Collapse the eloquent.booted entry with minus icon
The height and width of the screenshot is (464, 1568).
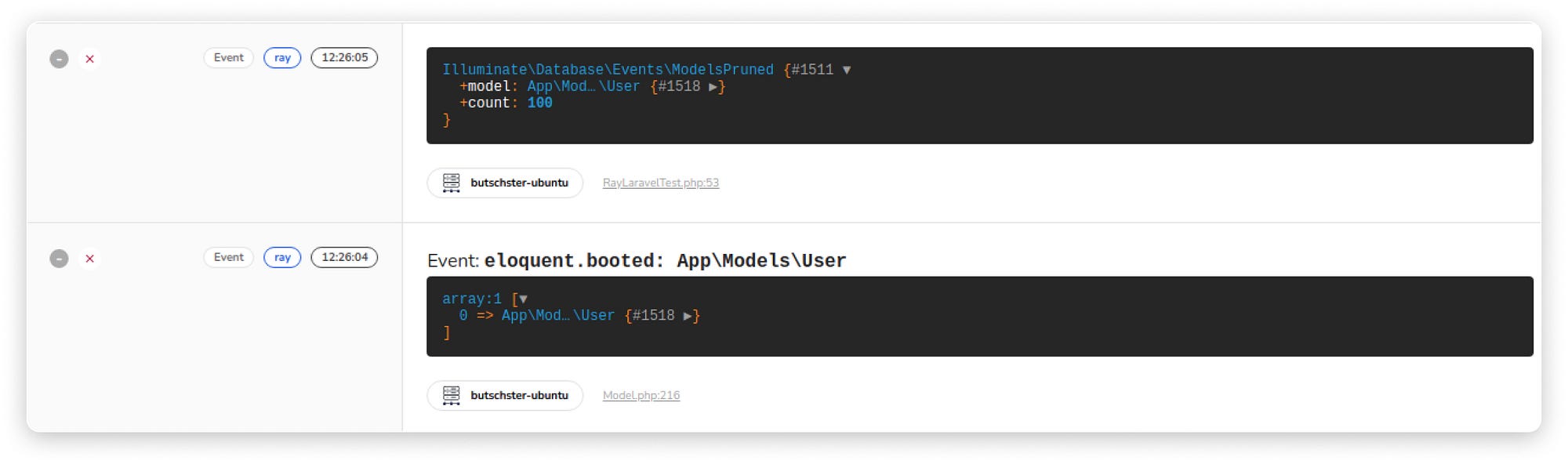(59, 259)
